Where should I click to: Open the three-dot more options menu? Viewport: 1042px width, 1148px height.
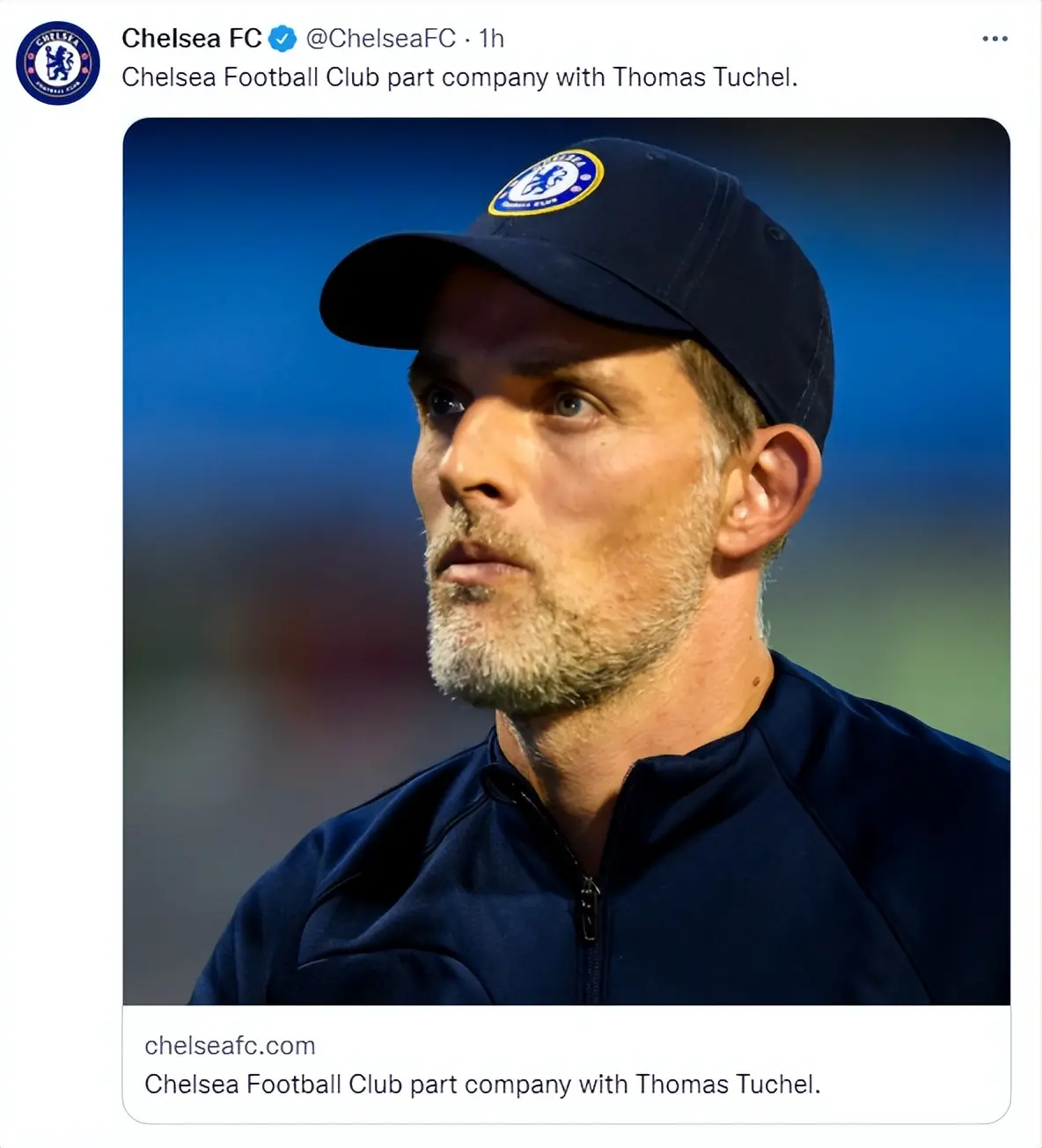point(994,39)
